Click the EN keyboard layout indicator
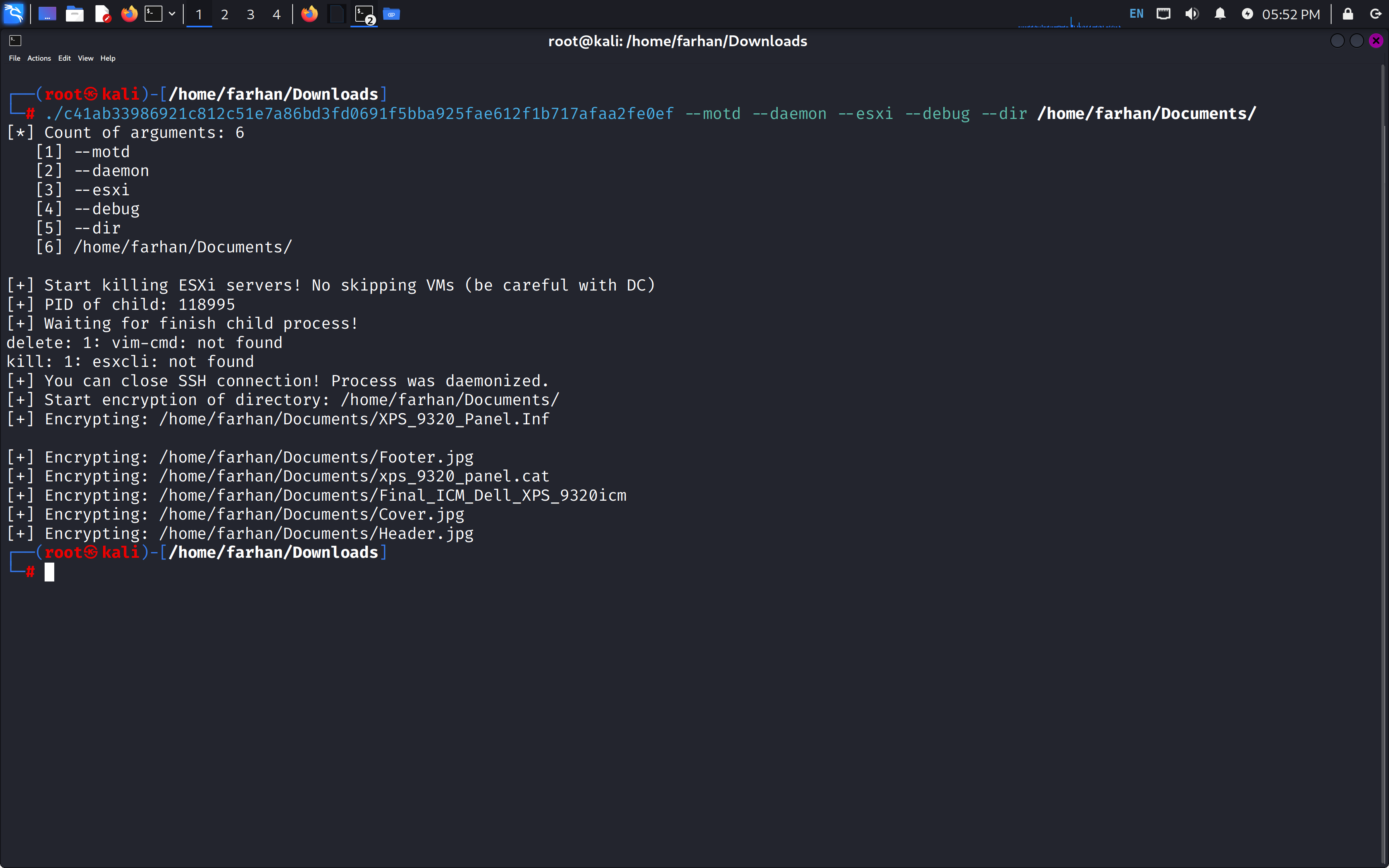The height and width of the screenshot is (868, 1389). coord(1136,14)
